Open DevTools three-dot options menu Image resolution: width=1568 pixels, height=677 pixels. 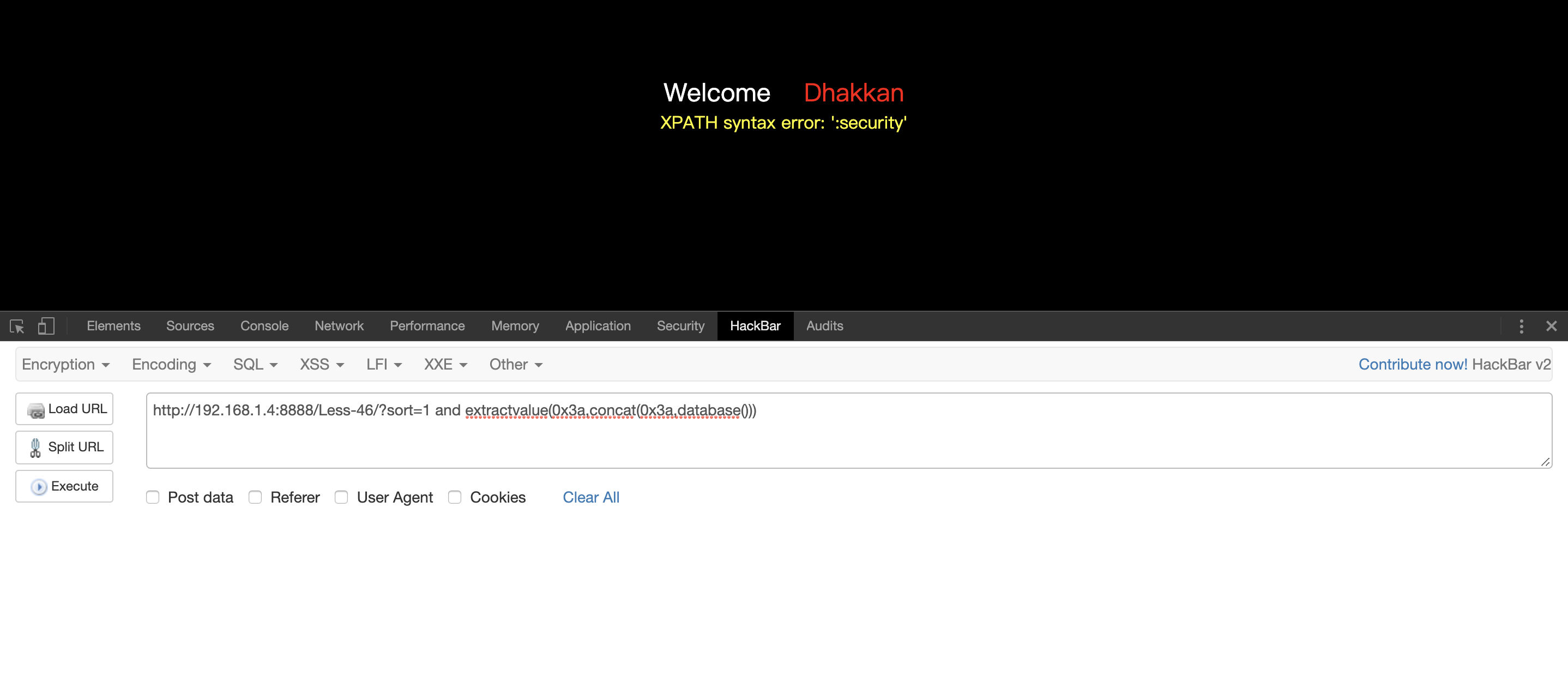click(1521, 327)
